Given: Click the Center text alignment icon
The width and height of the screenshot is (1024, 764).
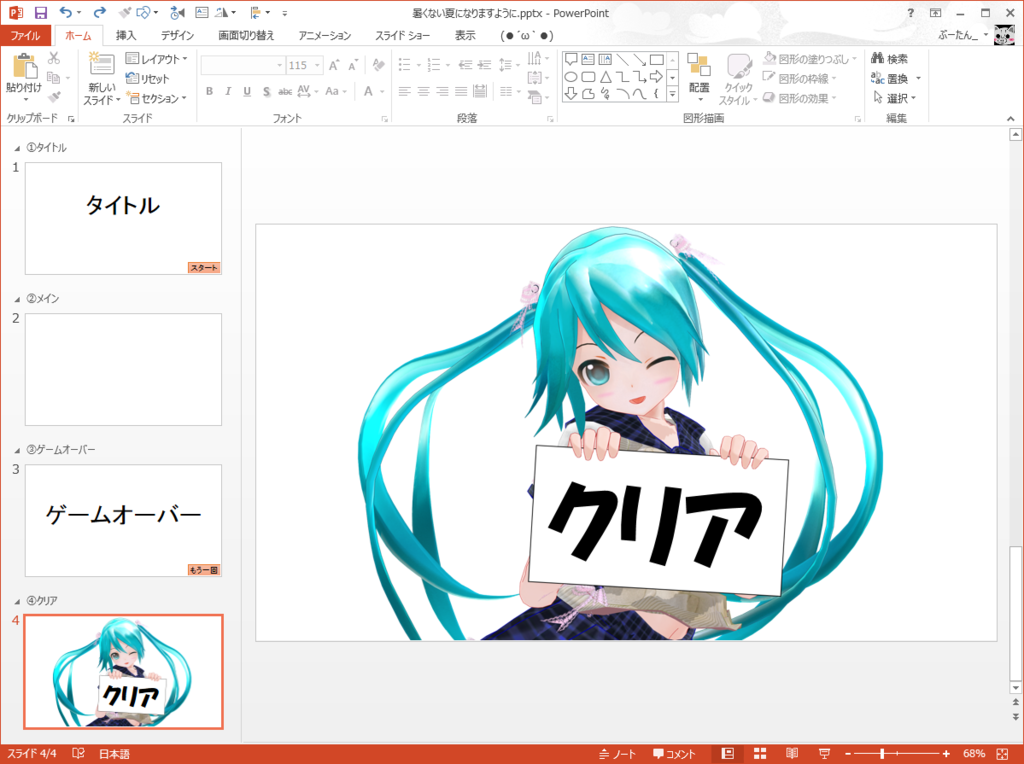Looking at the screenshot, I should [x=423, y=91].
